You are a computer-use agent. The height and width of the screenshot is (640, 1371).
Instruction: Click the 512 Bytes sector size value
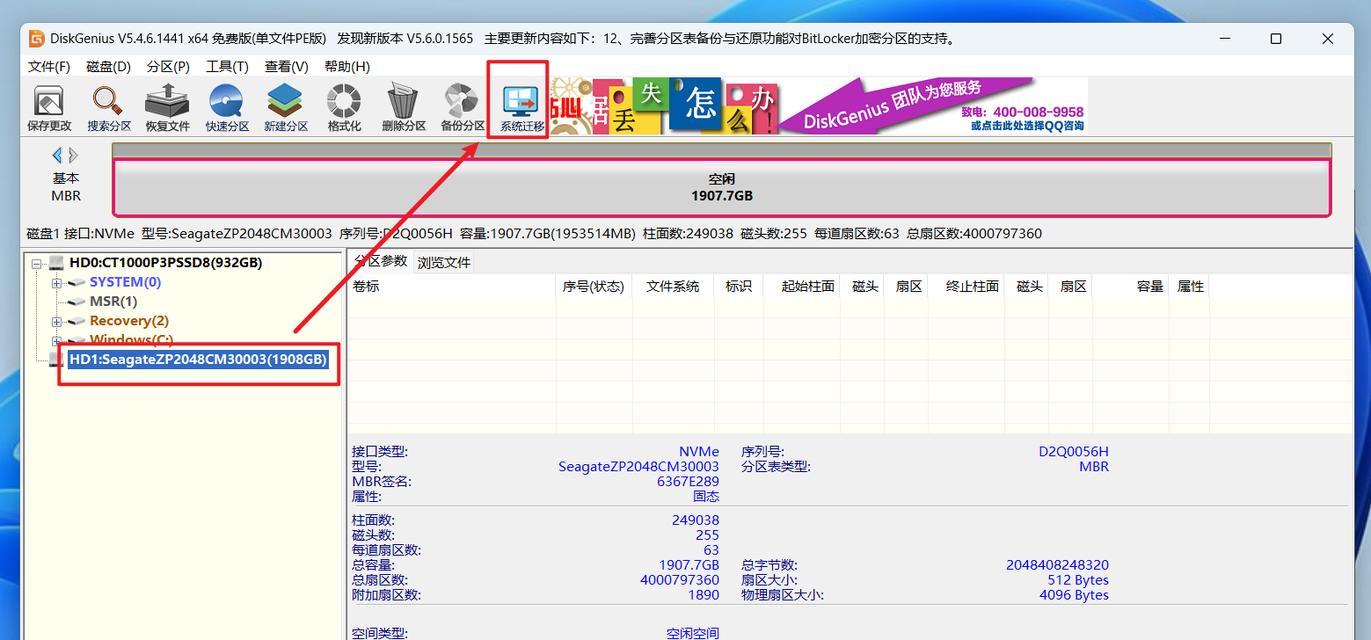click(x=1078, y=580)
